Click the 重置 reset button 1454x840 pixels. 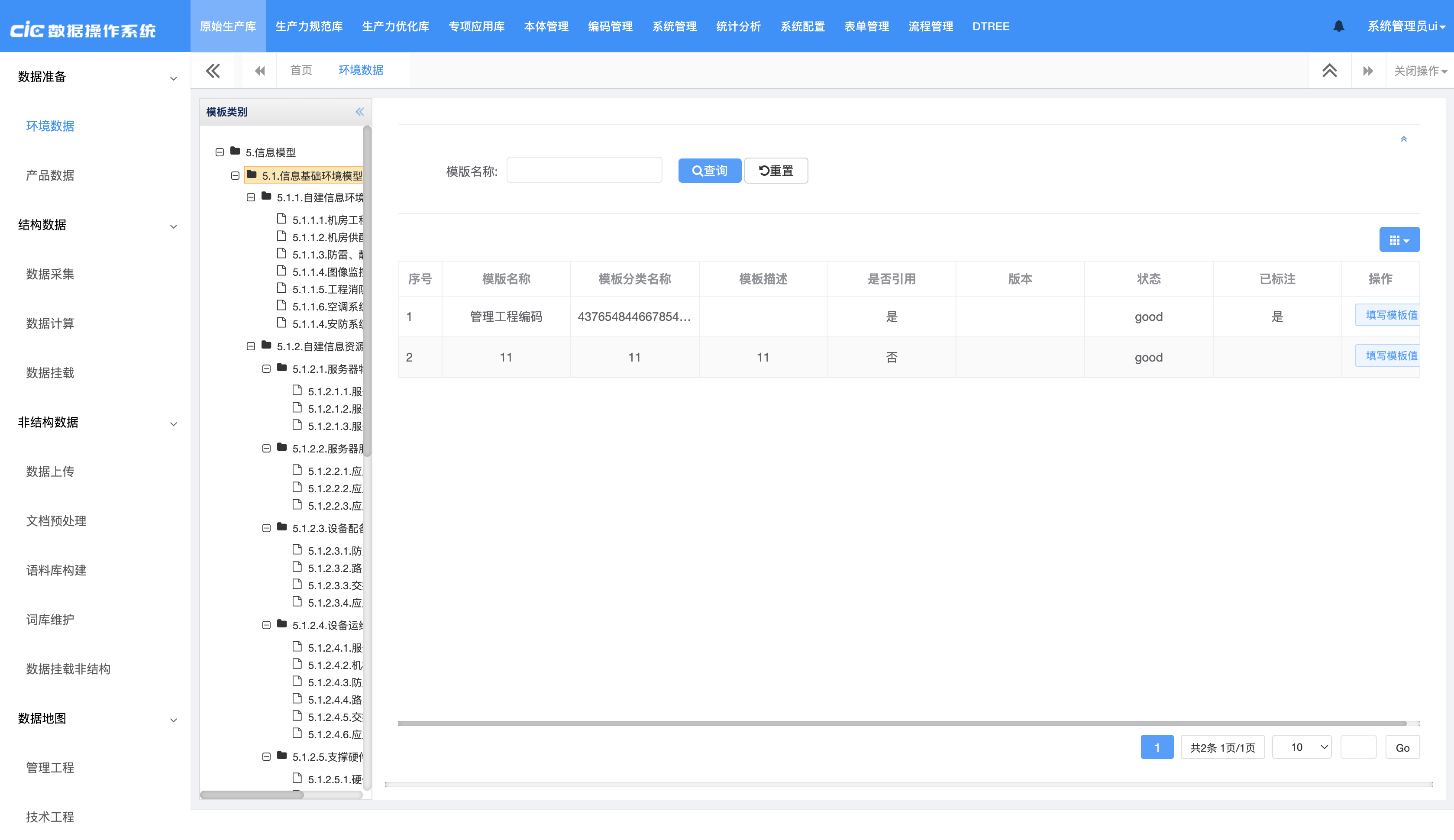point(776,171)
